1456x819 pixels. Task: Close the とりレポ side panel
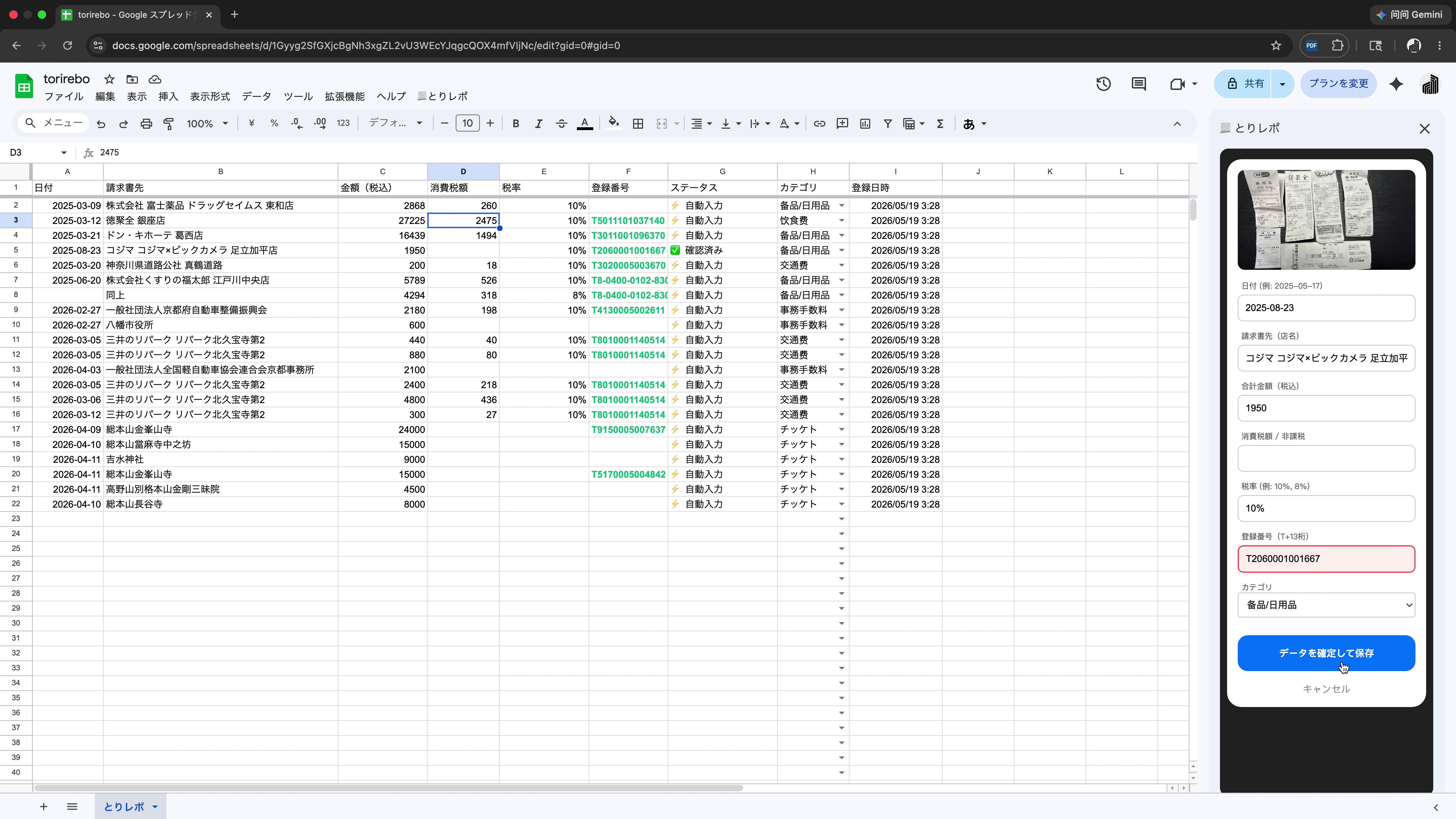pyautogui.click(x=1424, y=129)
